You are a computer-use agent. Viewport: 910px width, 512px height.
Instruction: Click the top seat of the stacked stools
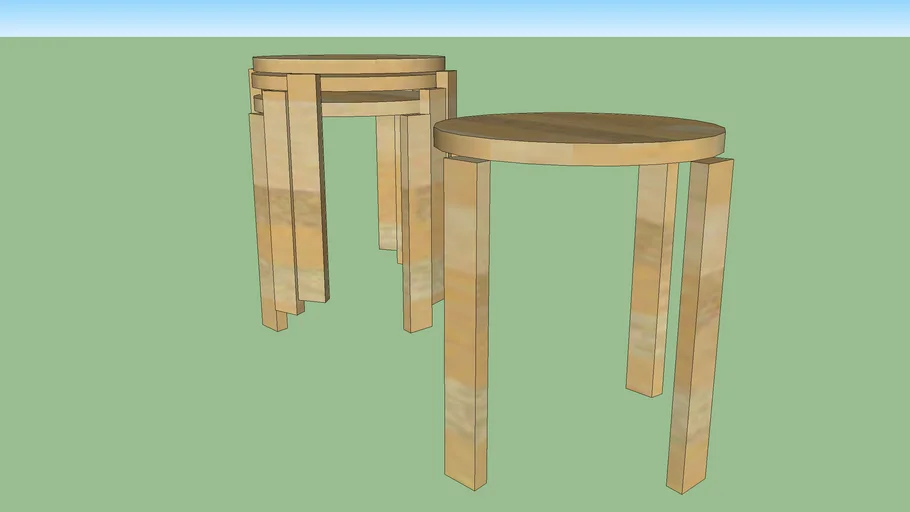click(346, 62)
